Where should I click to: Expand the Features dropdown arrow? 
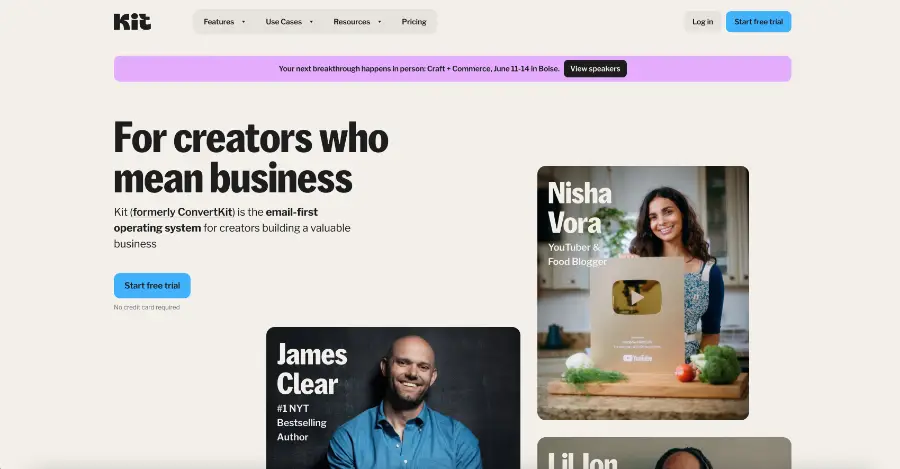(243, 22)
